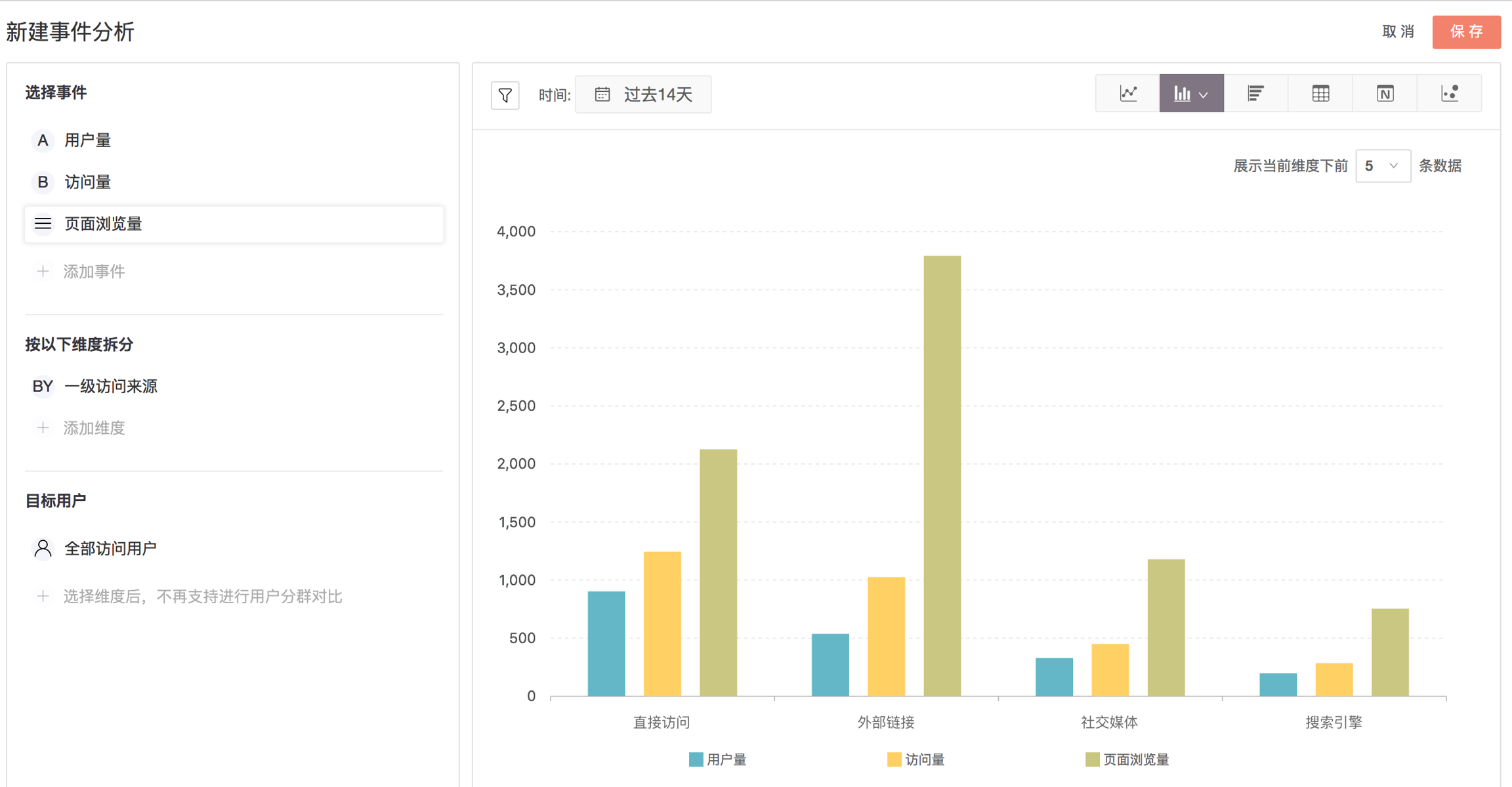Toggle 用户量 legend series visibility
1512x787 pixels.
point(718,759)
